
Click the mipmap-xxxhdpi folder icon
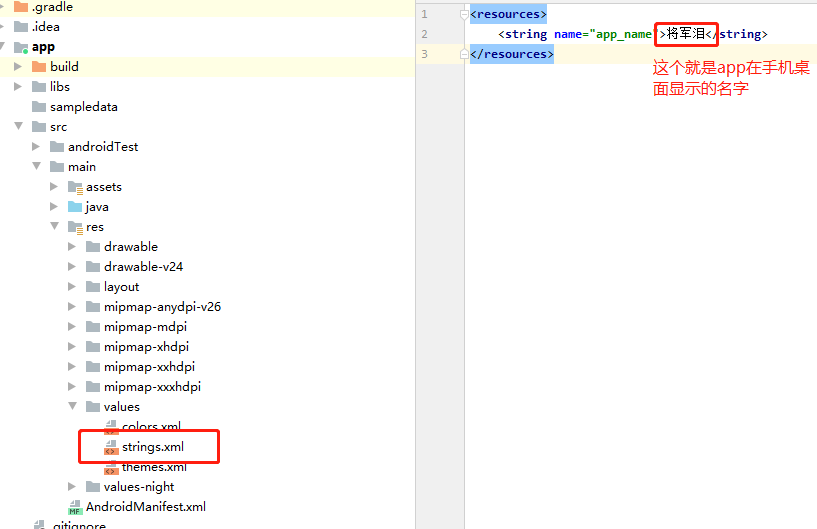pyautogui.click(x=93, y=387)
